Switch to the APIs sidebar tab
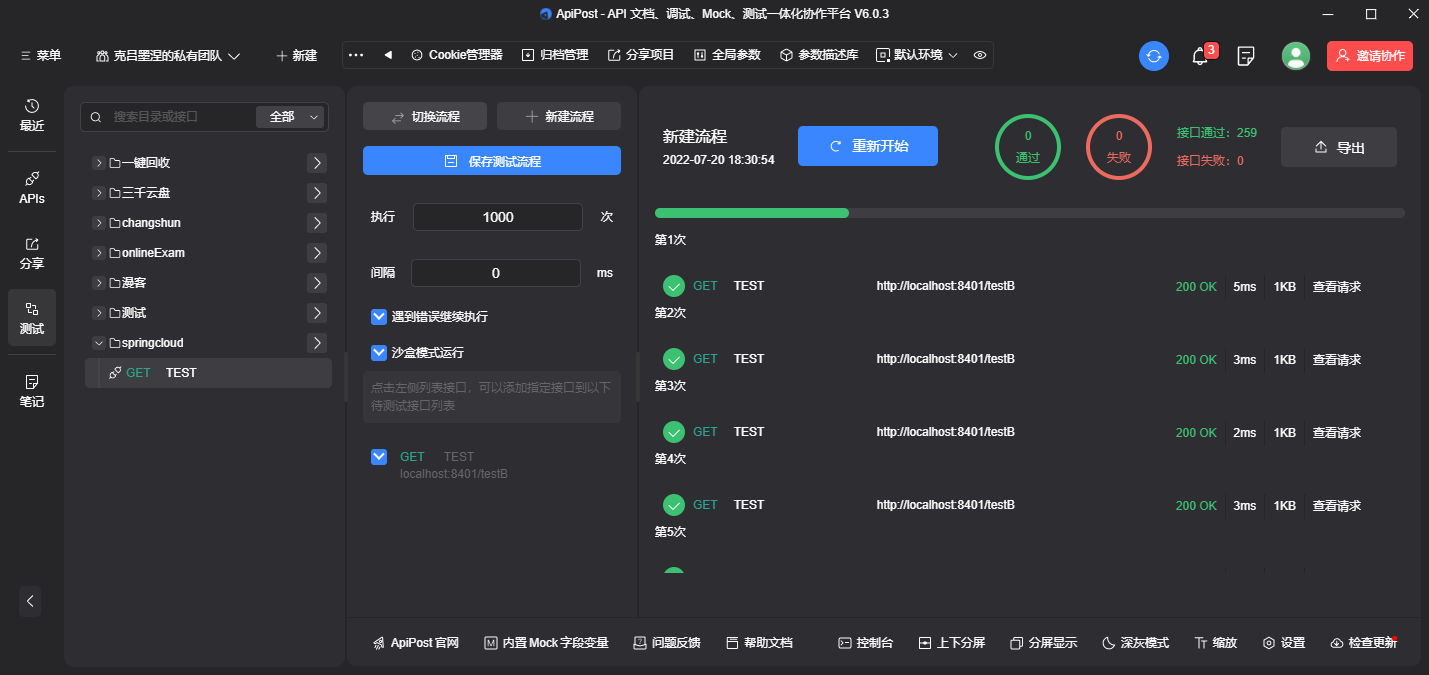Screen dimensions: 1429x675 coord(32,187)
